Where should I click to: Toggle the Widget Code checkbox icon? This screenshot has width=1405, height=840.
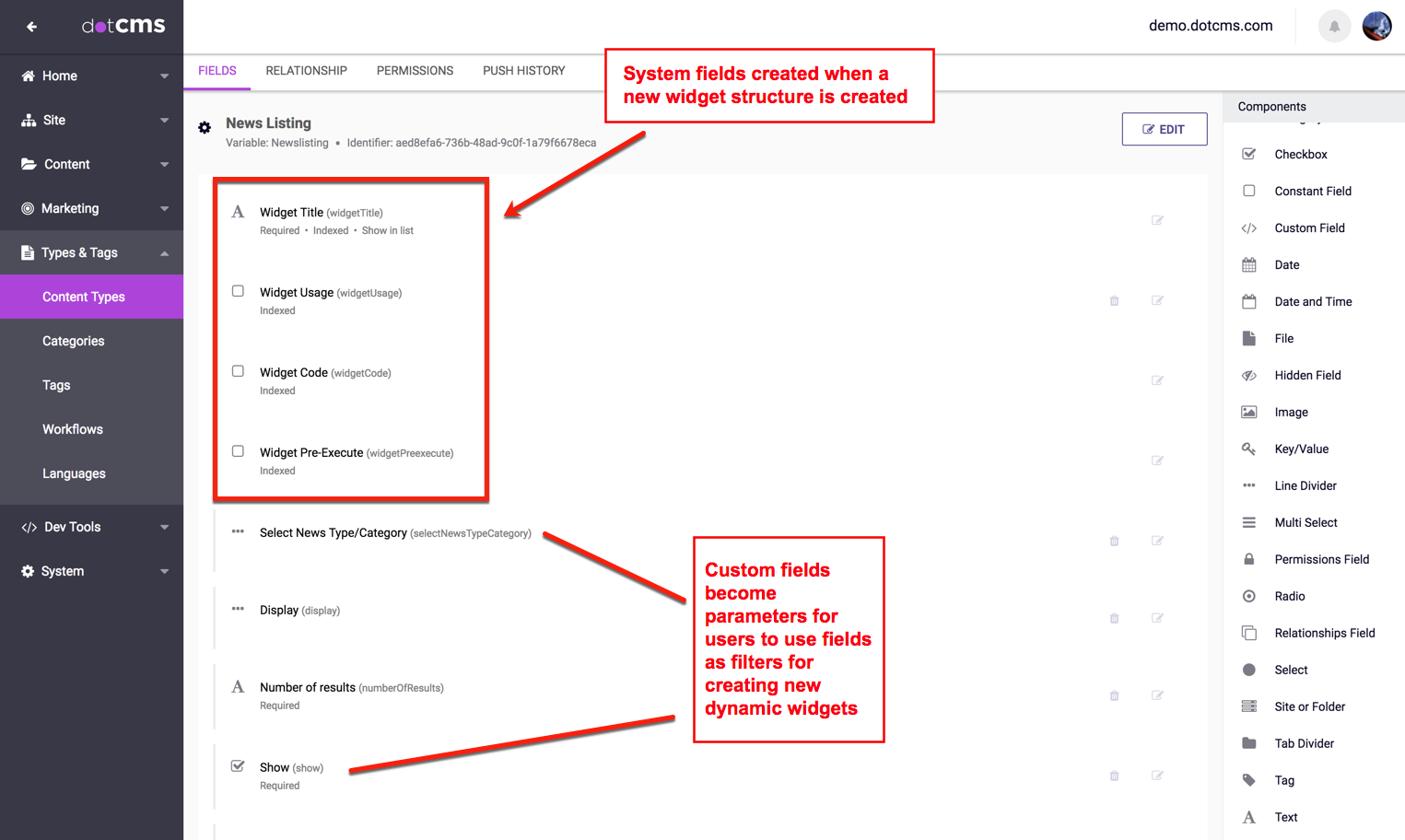(238, 371)
